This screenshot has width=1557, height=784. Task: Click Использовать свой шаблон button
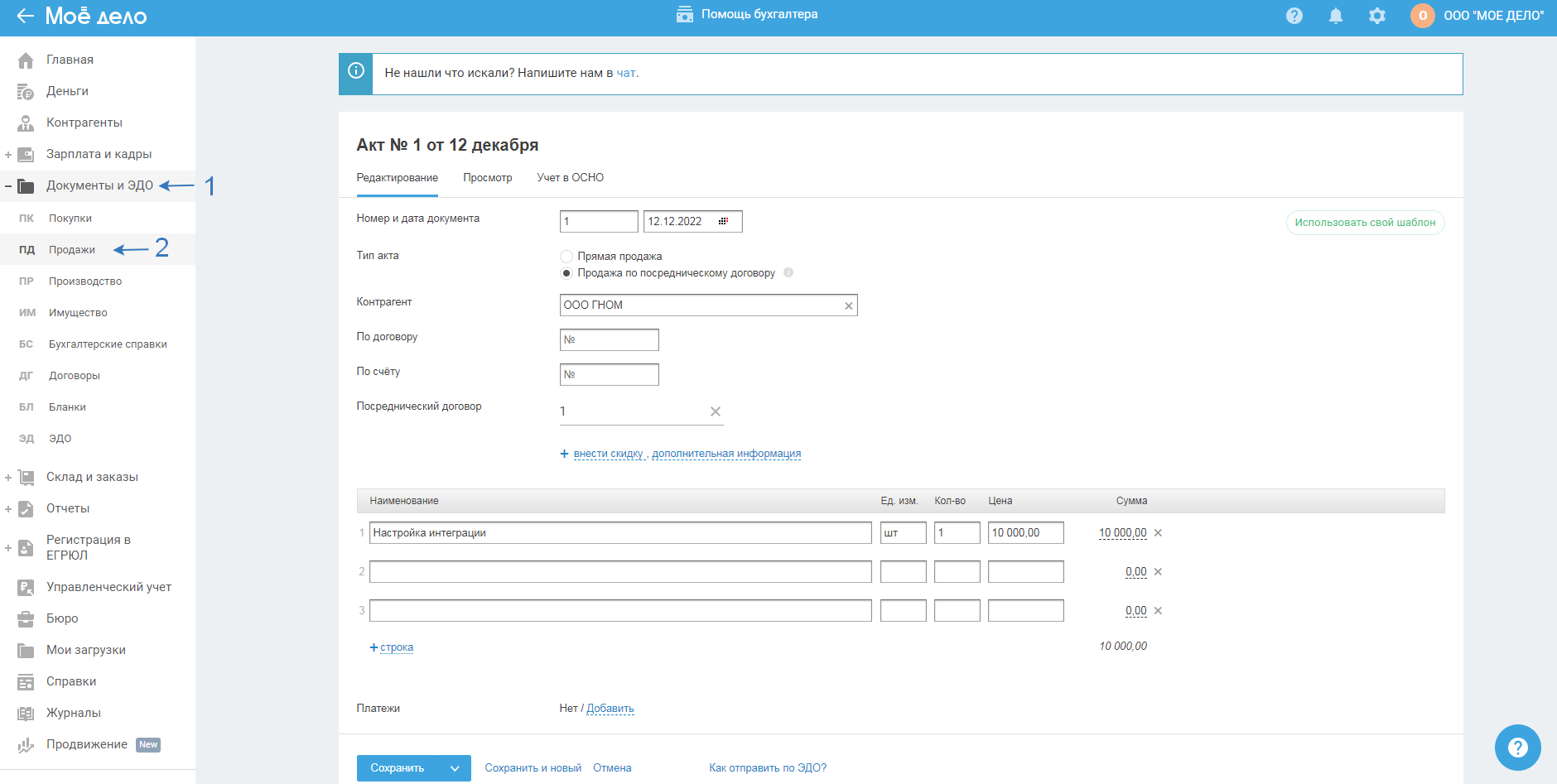(1365, 223)
